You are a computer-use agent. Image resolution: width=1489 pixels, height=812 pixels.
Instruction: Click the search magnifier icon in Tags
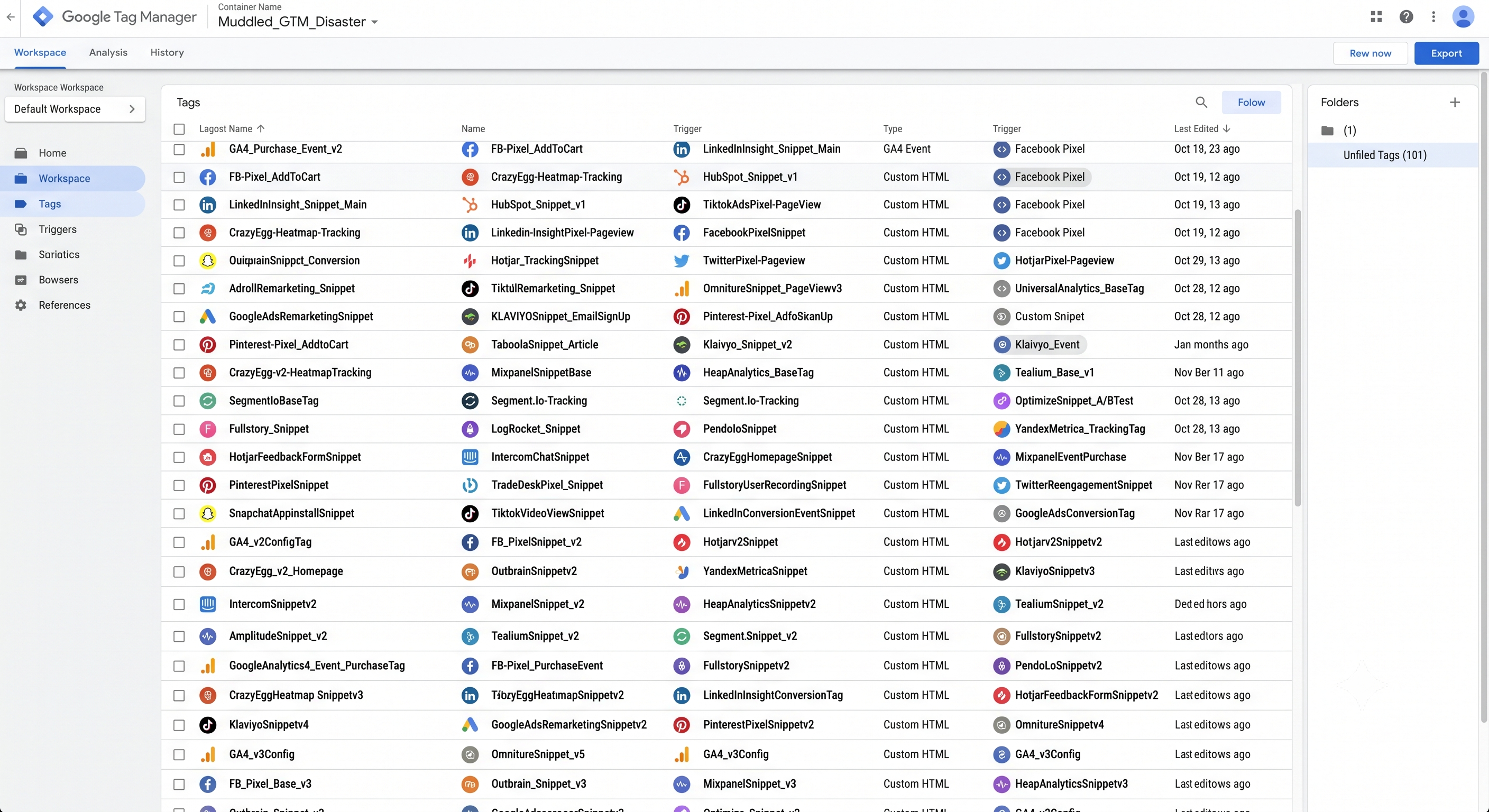click(1201, 103)
